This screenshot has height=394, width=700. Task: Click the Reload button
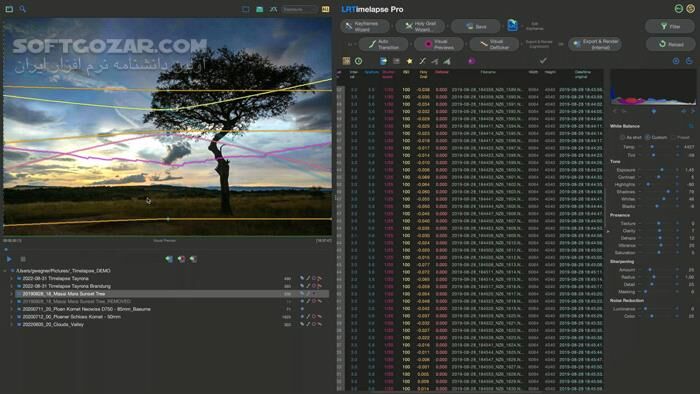(670, 44)
